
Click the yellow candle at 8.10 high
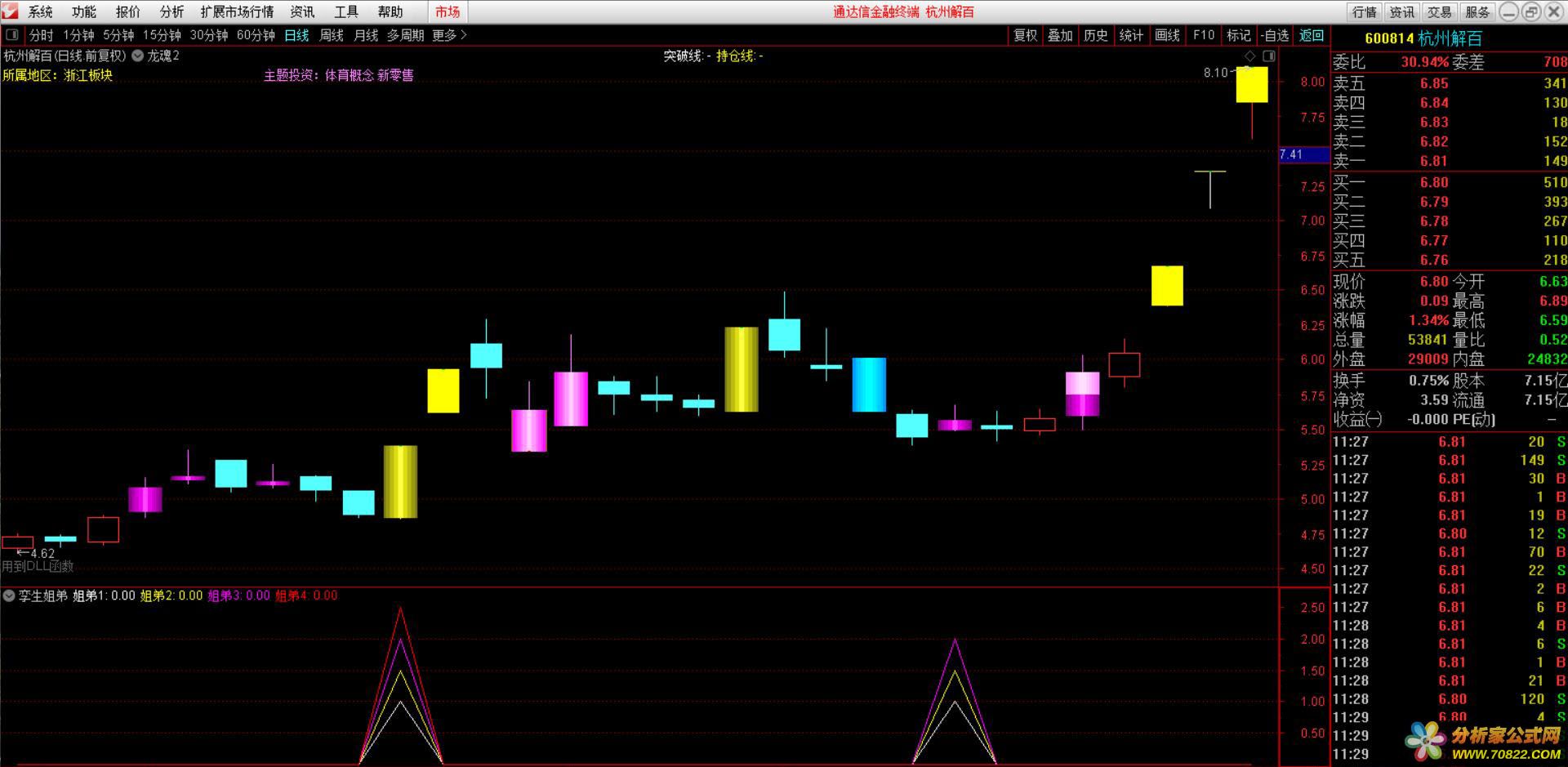1252,85
